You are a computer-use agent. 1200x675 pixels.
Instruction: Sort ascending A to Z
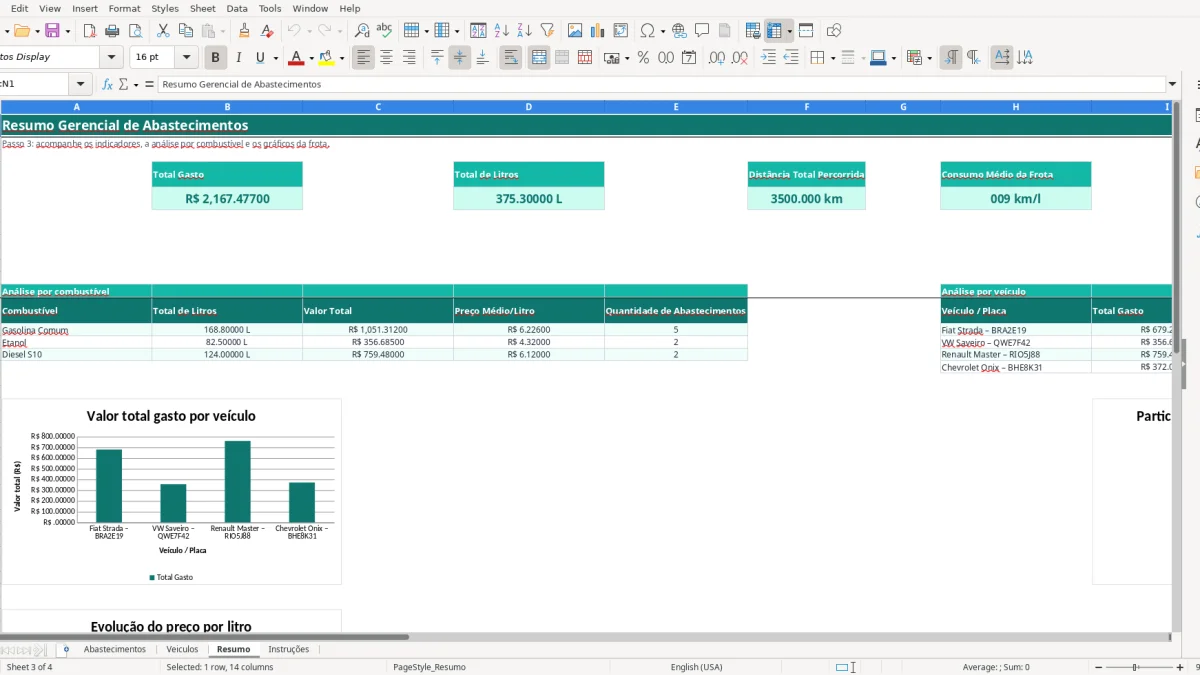[x=502, y=31]
